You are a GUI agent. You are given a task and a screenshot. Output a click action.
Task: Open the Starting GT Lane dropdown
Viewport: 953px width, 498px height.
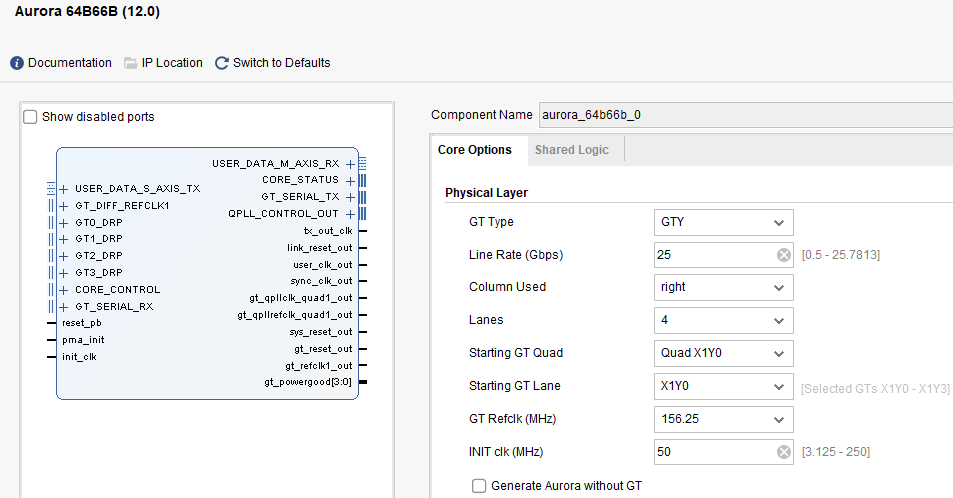tap(723, 386)
